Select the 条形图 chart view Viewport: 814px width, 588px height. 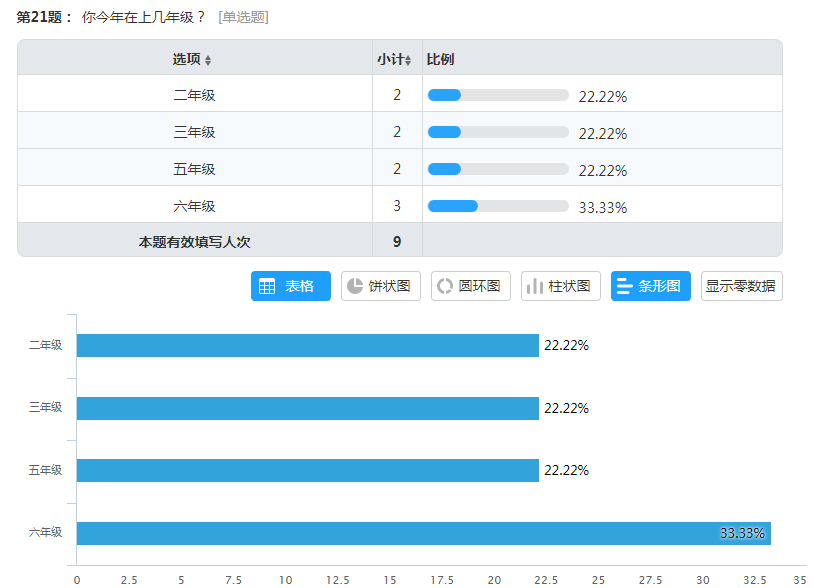point(651,286)
